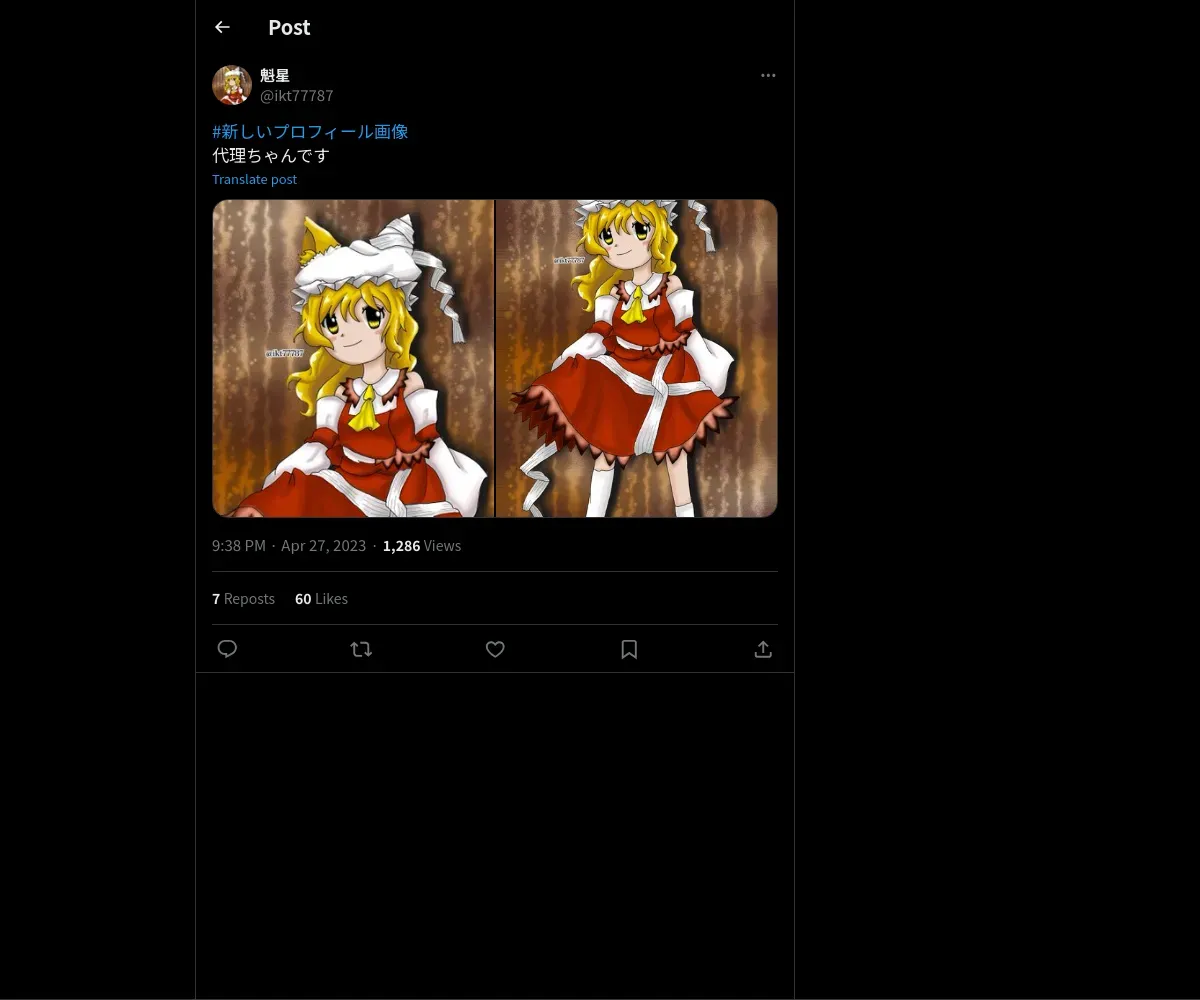Screen dimensions: 1200x1000
Task: Open the share icon menu
Action: [763, 649]
